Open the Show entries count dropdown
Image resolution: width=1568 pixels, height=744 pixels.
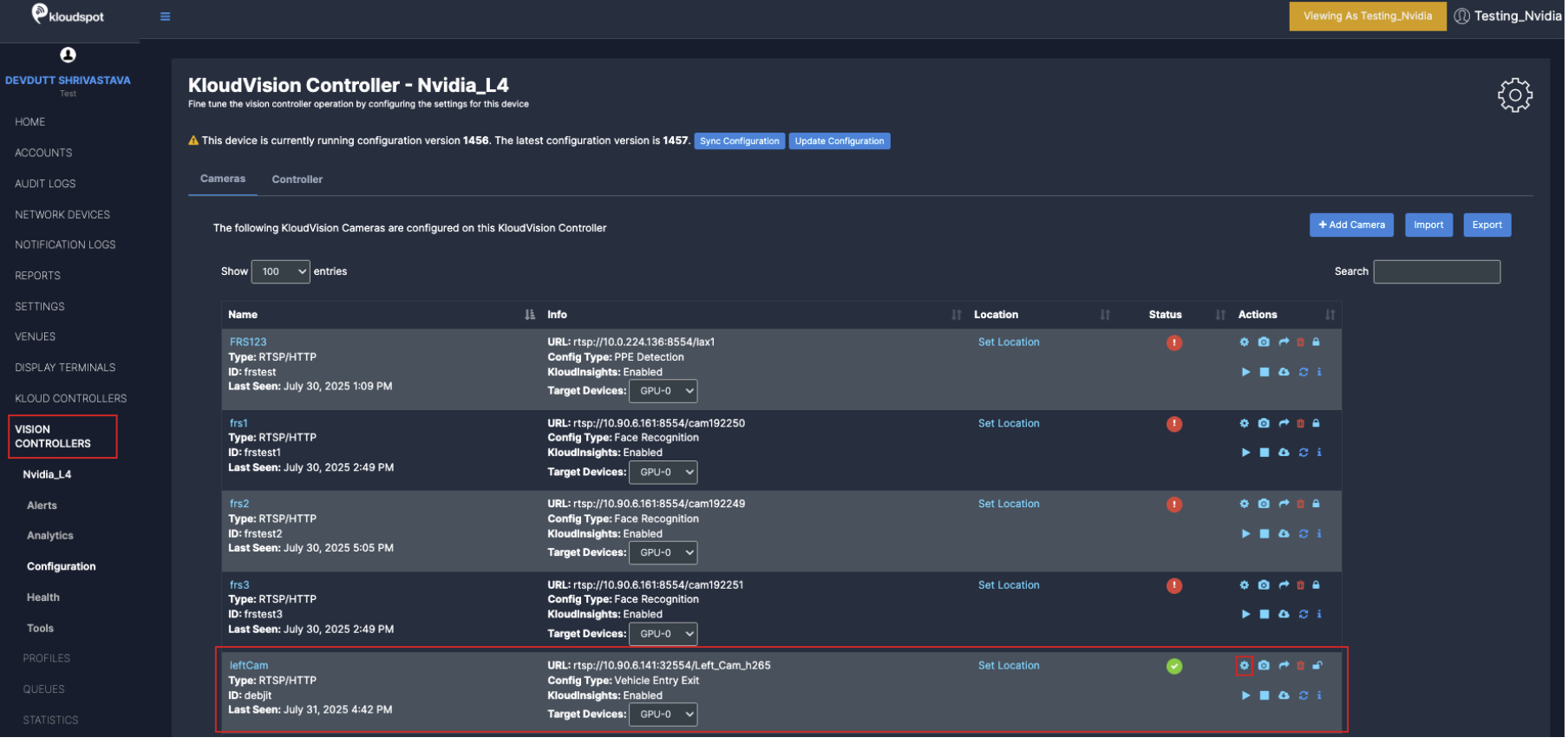click(x=281, y=274)
